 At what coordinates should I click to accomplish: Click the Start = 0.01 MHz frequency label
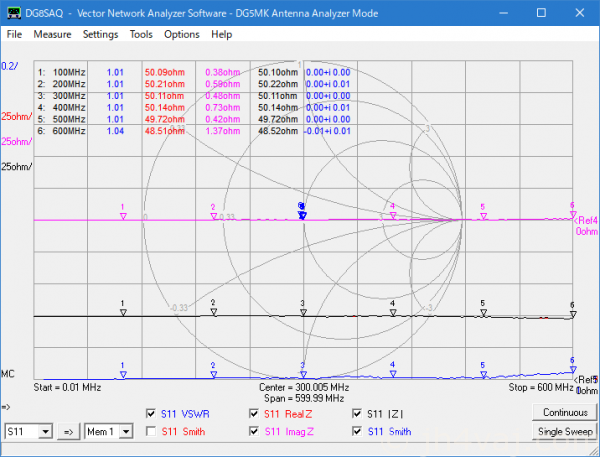[x=69, y=386]
